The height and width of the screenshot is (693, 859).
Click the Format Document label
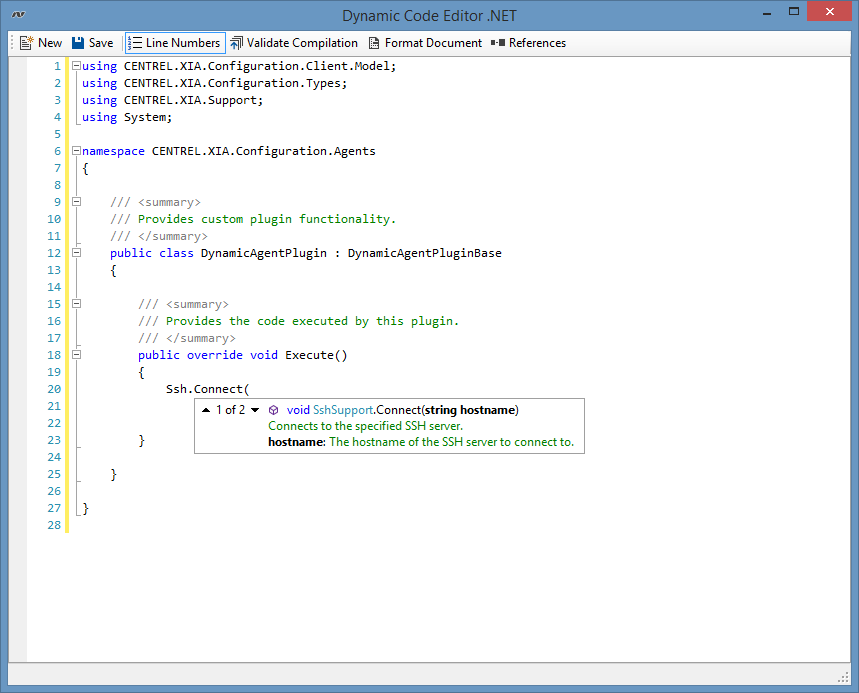click(433, 43)
